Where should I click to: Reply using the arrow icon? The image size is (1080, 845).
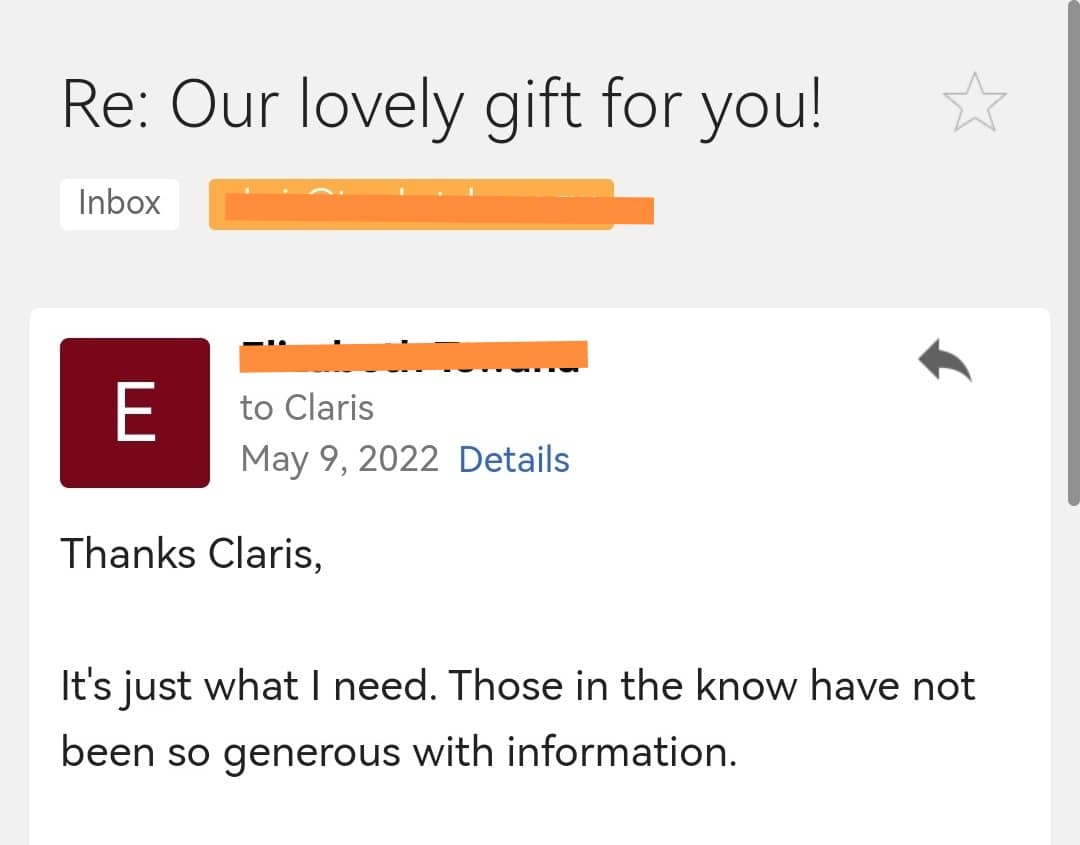tap(944, 360)
